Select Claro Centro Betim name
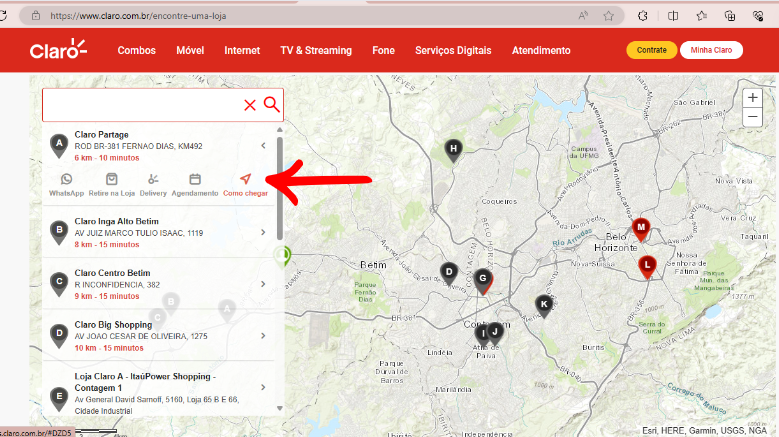This screenshot has width=779, height=437. [112, 273]
